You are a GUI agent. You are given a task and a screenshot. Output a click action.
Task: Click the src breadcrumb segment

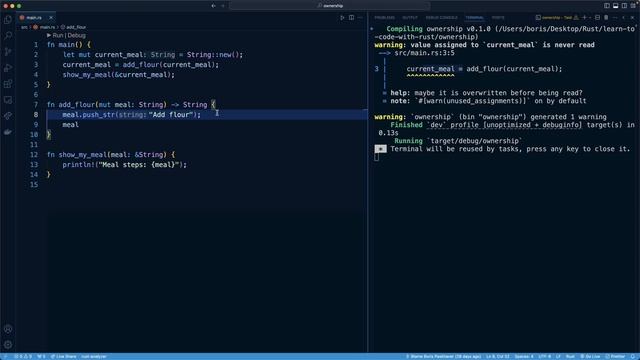point(24,27)
